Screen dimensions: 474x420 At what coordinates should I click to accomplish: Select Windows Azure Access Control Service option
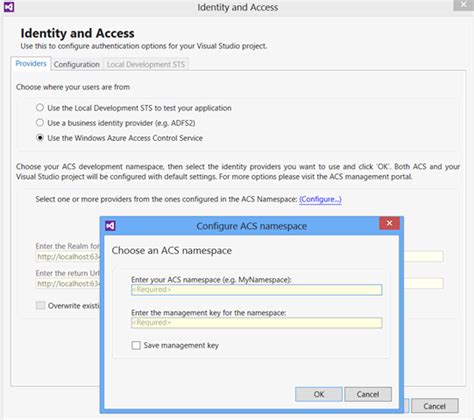click(40, 138)
